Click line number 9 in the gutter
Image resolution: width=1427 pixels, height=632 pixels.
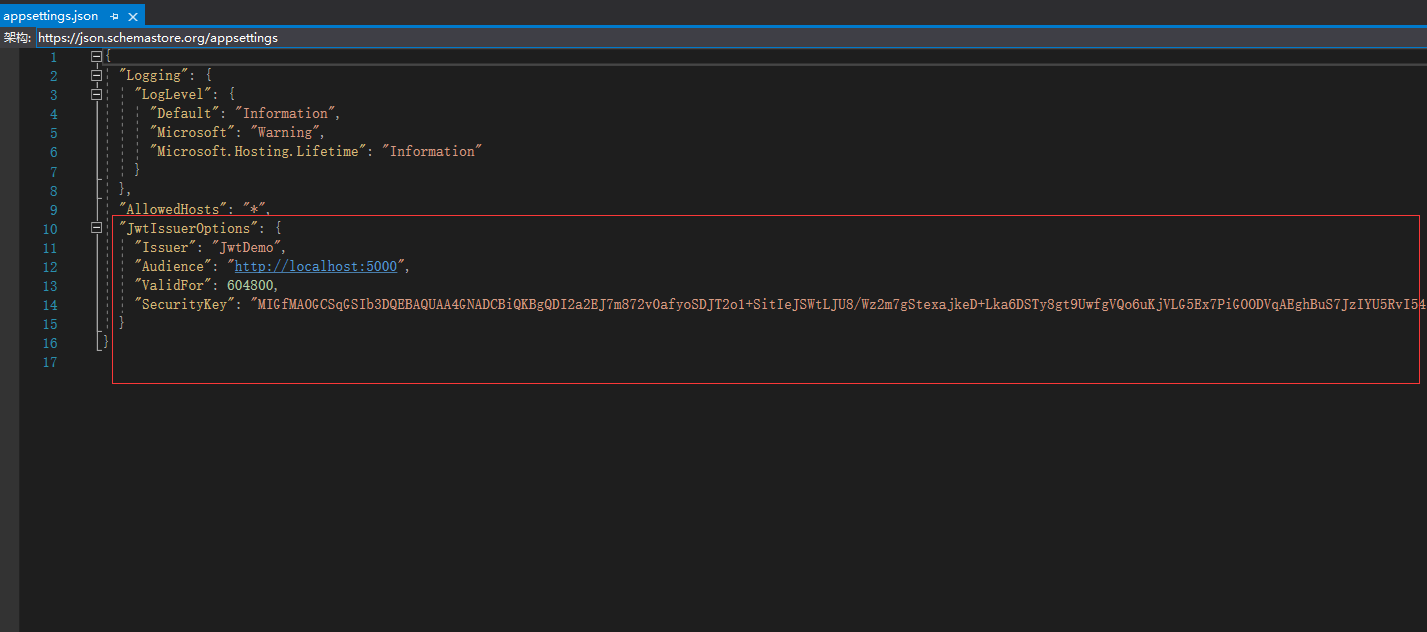point(53,210)
